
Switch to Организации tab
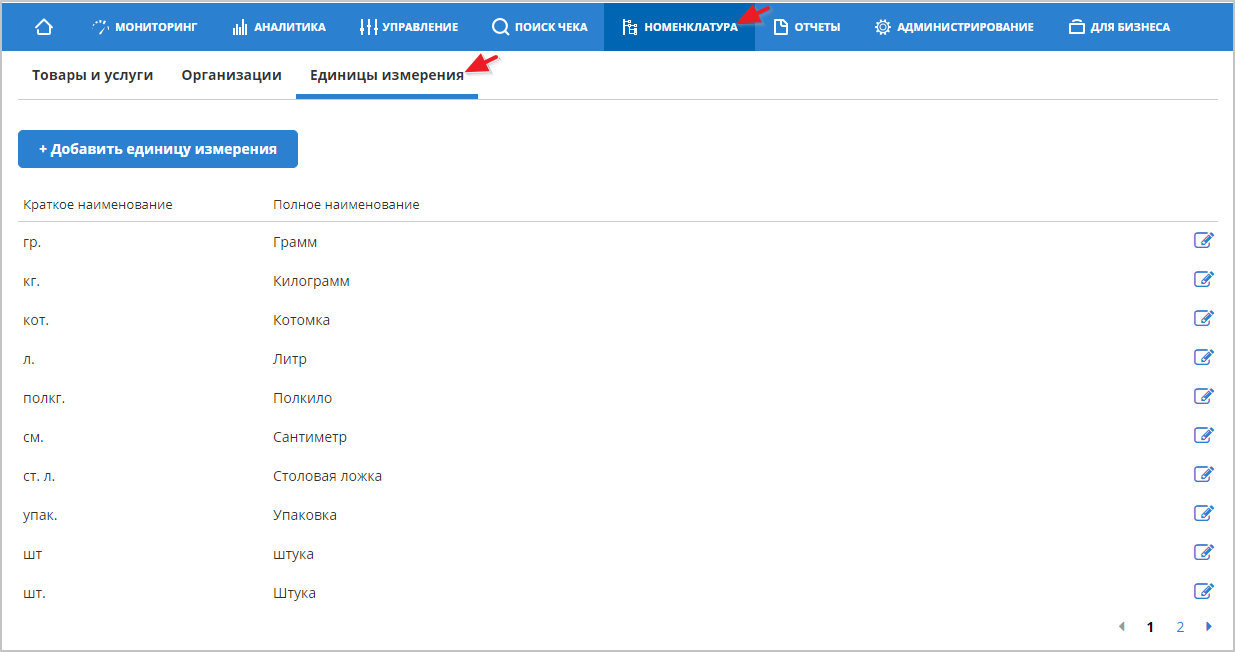[x=231, y=75]
